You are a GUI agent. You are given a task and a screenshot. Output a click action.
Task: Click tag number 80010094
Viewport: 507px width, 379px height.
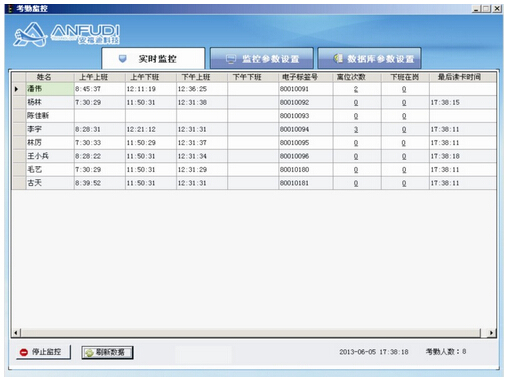(294, 129)
